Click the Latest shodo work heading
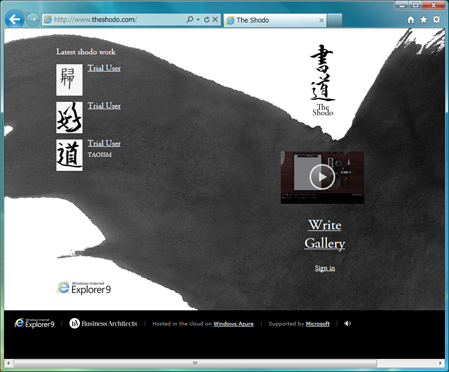This screenshot has height=372, width=449. pyautogui.click(x=86, y=52)
